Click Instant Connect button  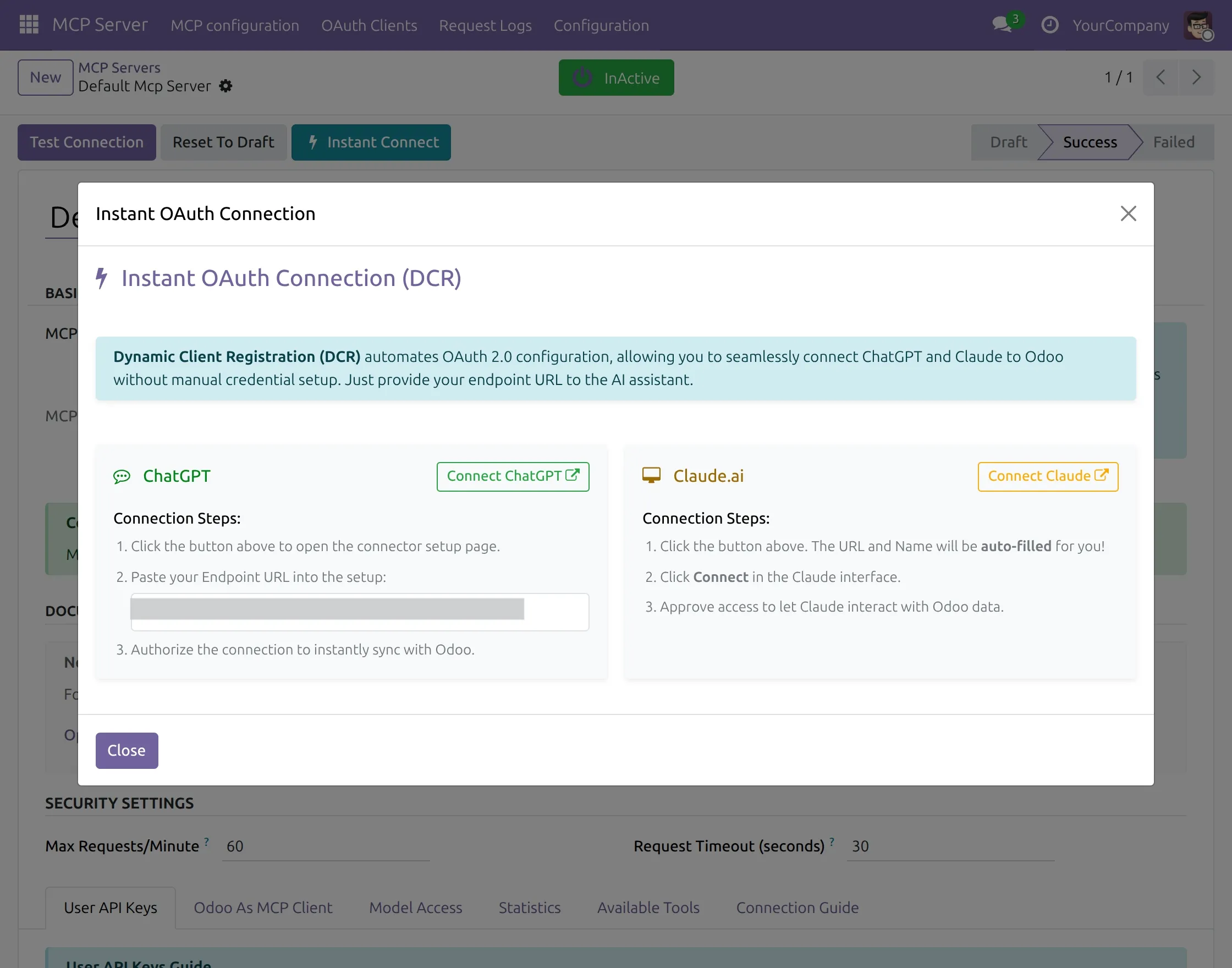pyautogui.click(x=371, y=142)
